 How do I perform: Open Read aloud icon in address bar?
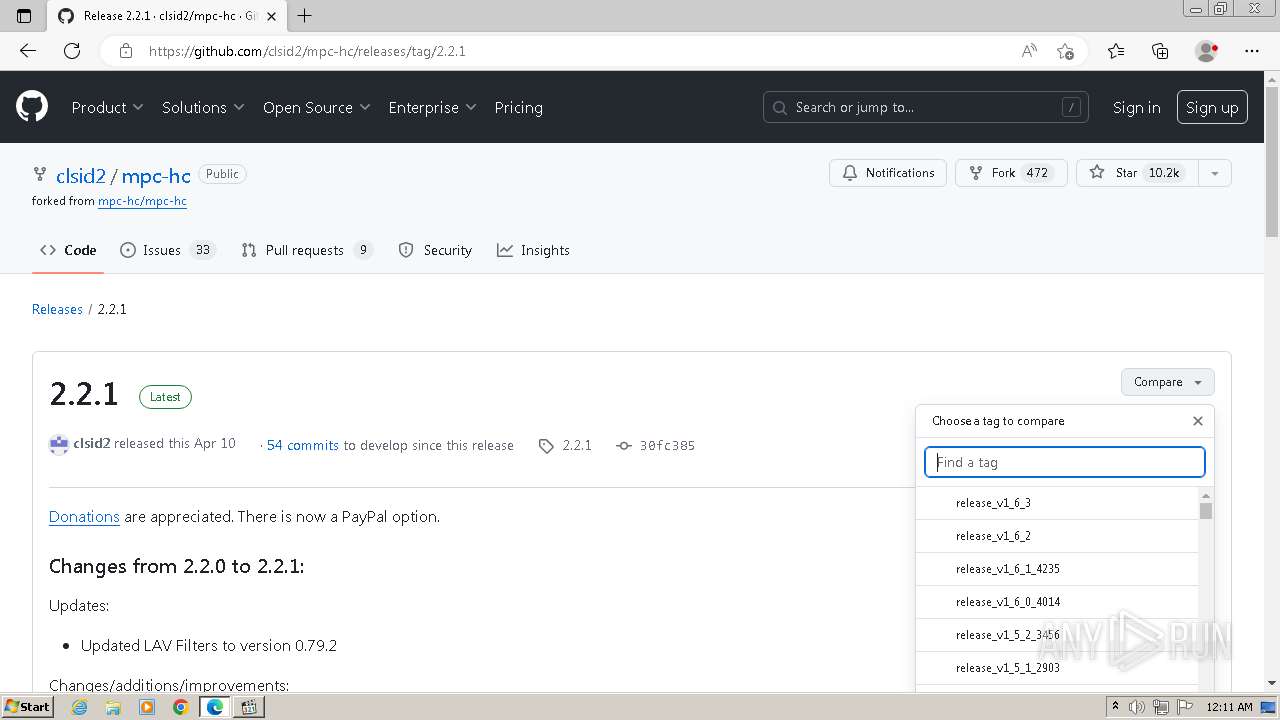(x=1029, y=51)
